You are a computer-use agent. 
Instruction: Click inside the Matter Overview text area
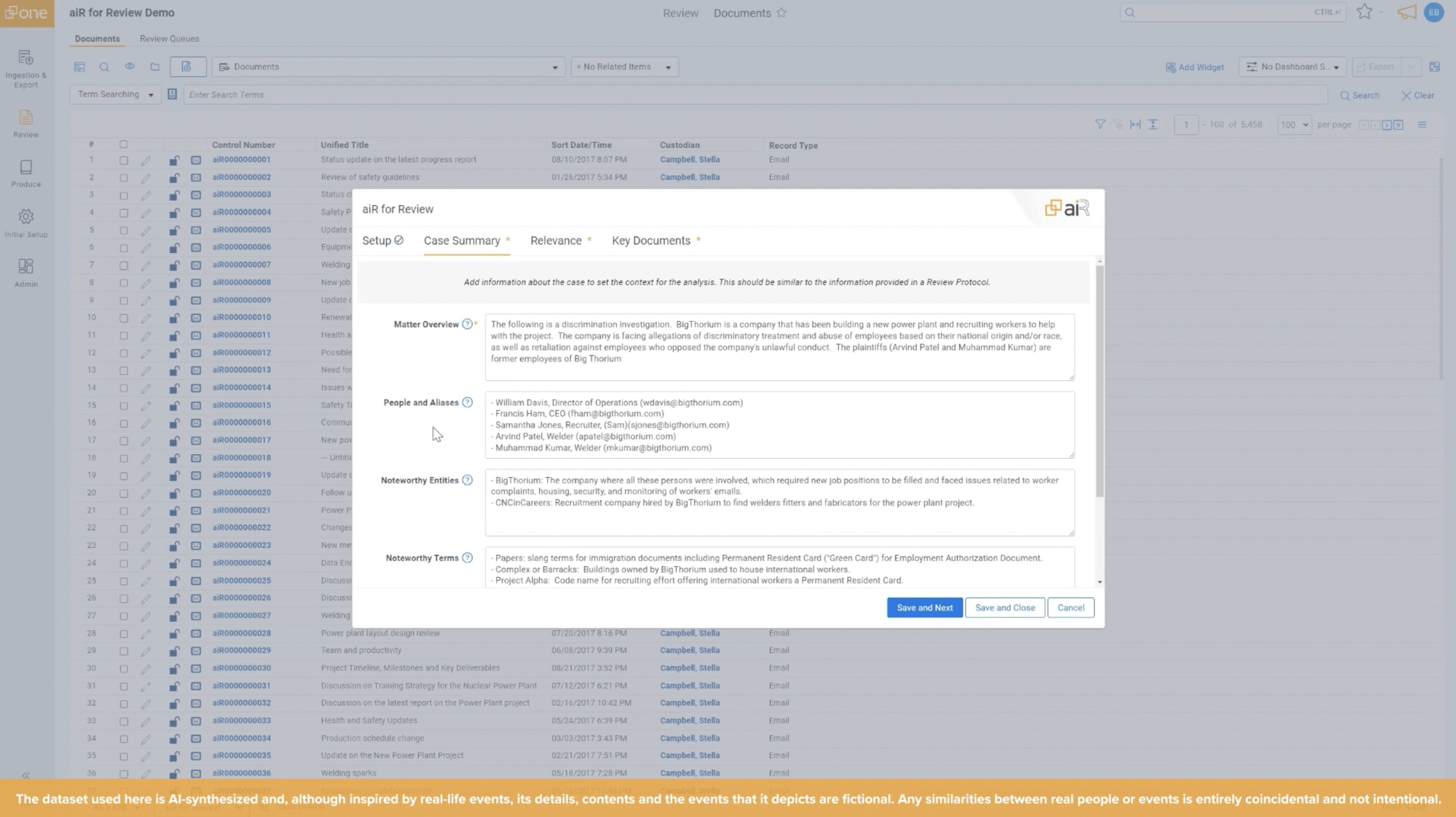(x=779, y=347)
